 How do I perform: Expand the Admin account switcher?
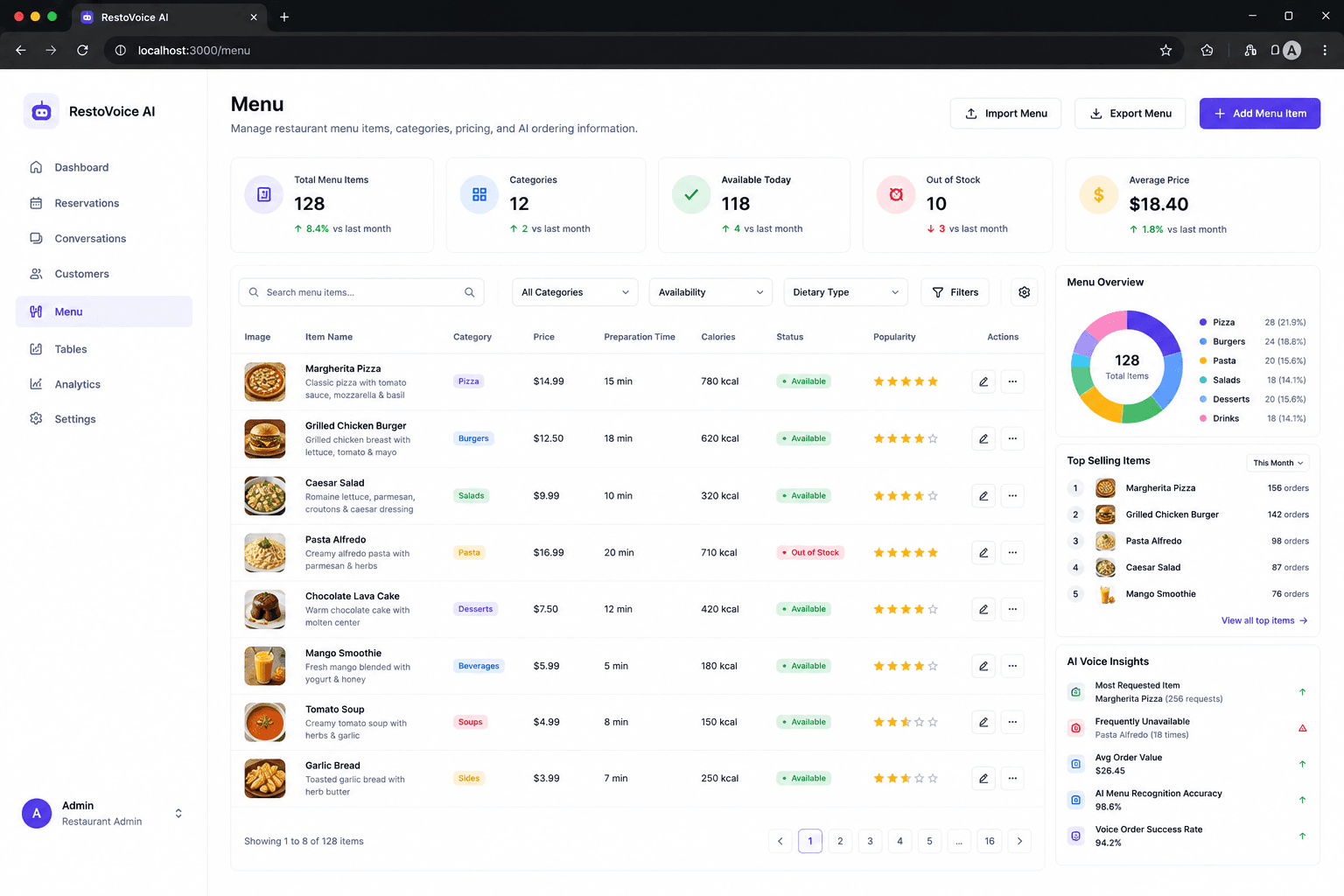tap(178, 813)
